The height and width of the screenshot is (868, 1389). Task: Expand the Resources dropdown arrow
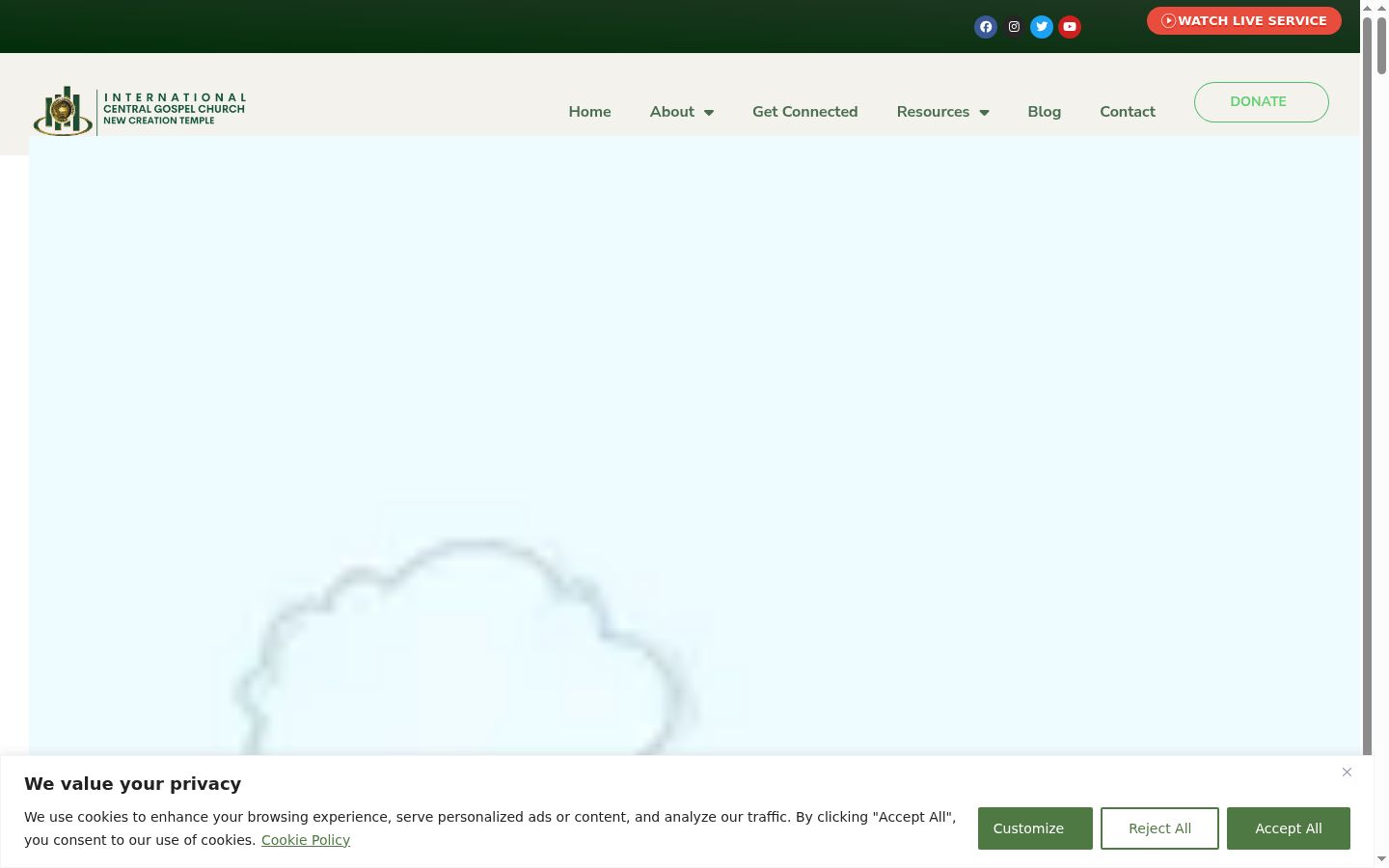click(x=984, y=113)
